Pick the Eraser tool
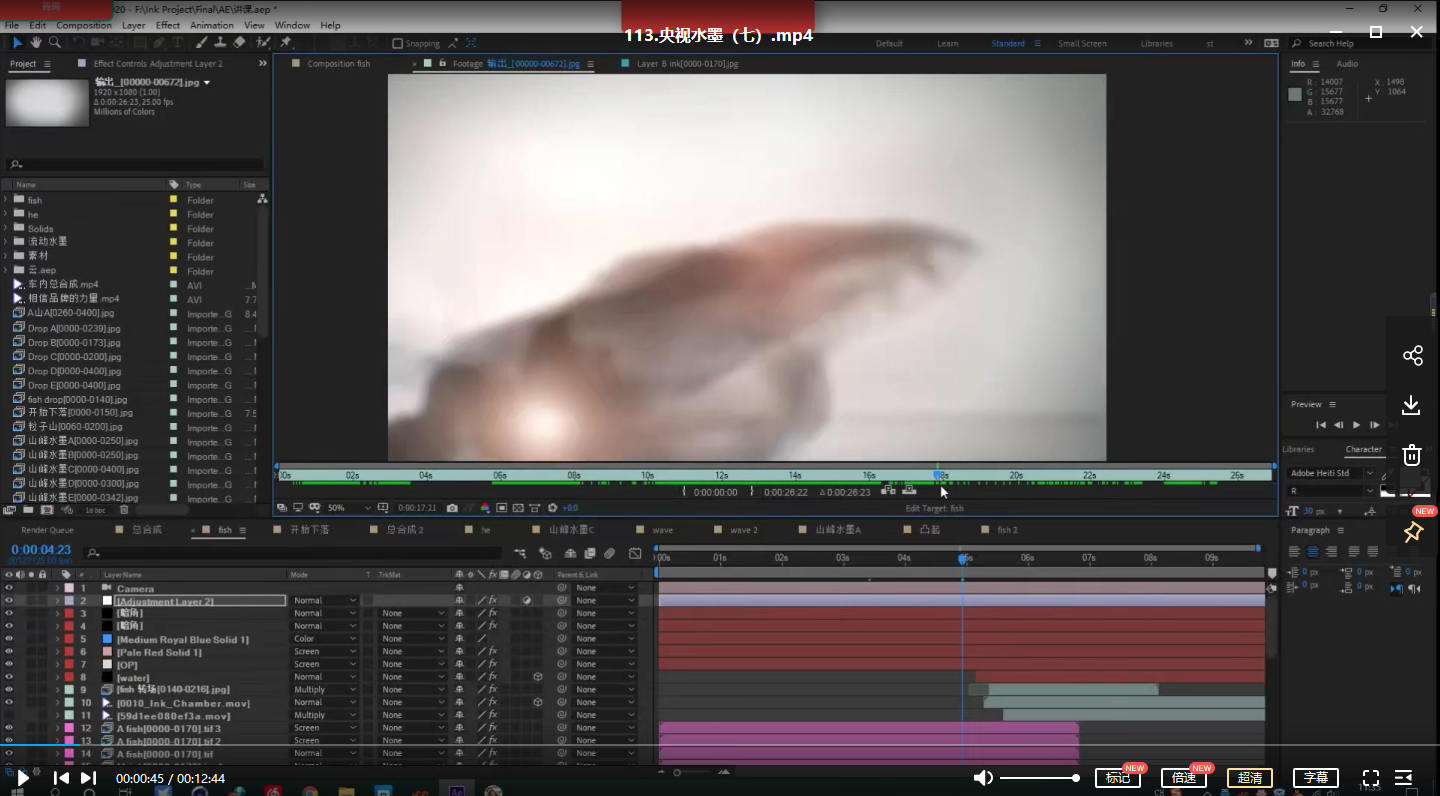The height and width of the screenshot is (796, 1440). click(x=238, y=43)
